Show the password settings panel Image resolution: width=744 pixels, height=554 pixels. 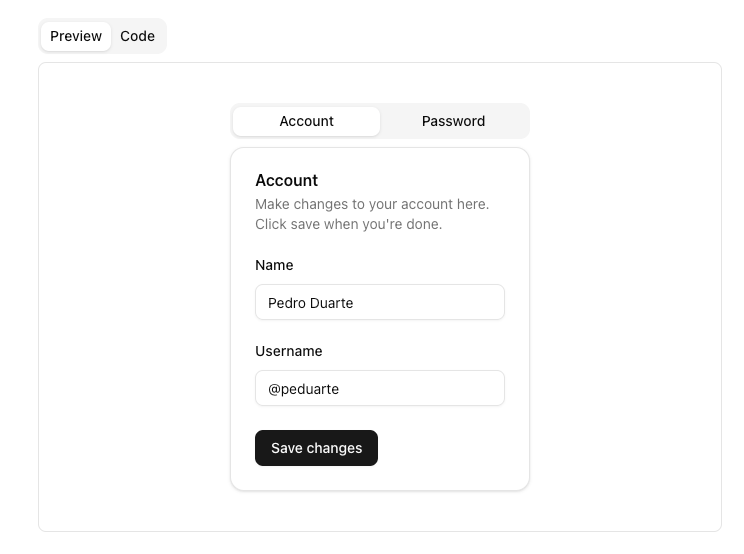[x=453, y=121]
